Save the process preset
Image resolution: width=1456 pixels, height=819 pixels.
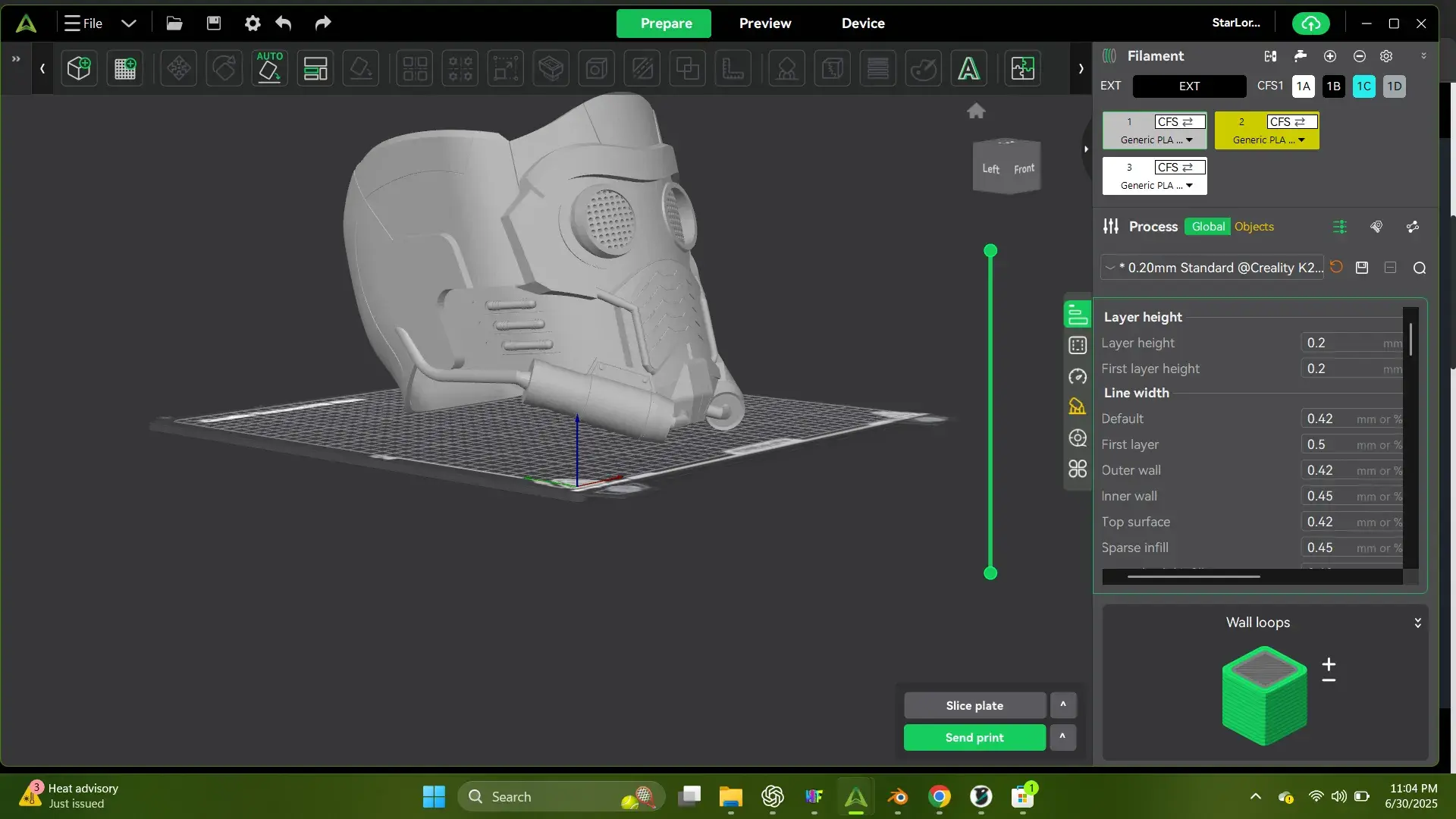click(1362, 268)
